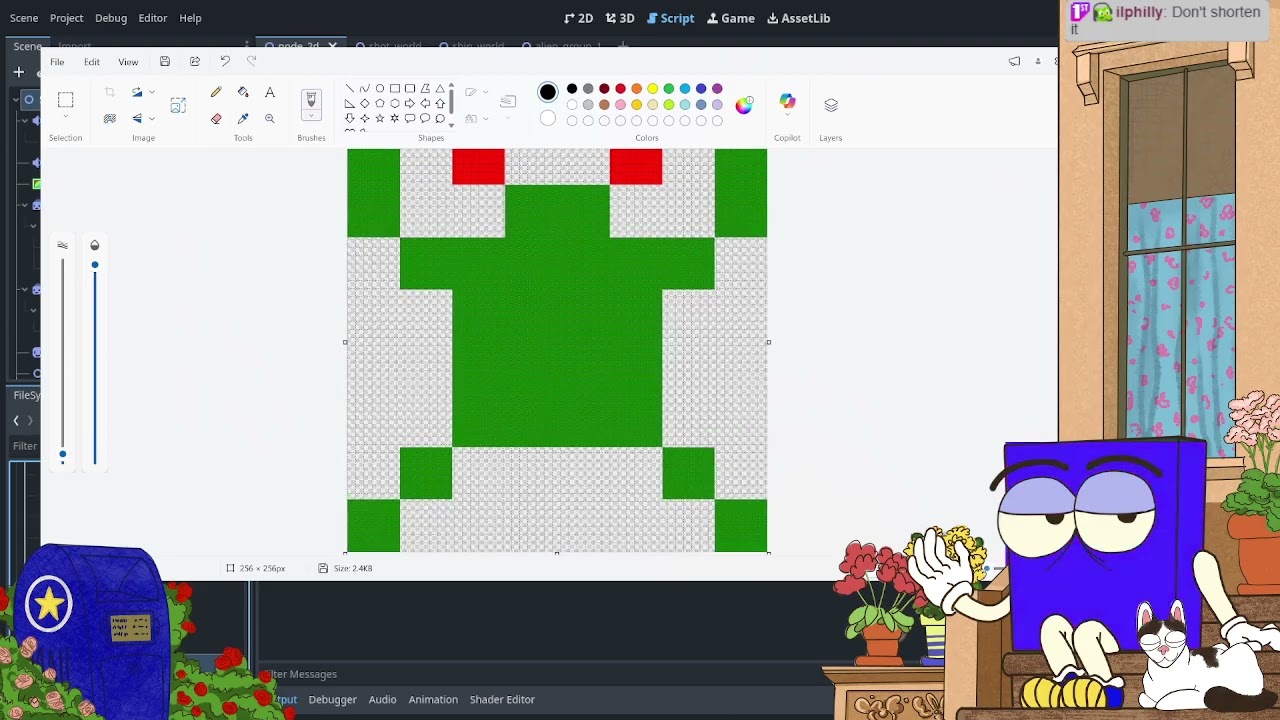Select the Oval shape
This screenshot has width=1280, height=720.
pyautogui.click(x=380, y=88)
